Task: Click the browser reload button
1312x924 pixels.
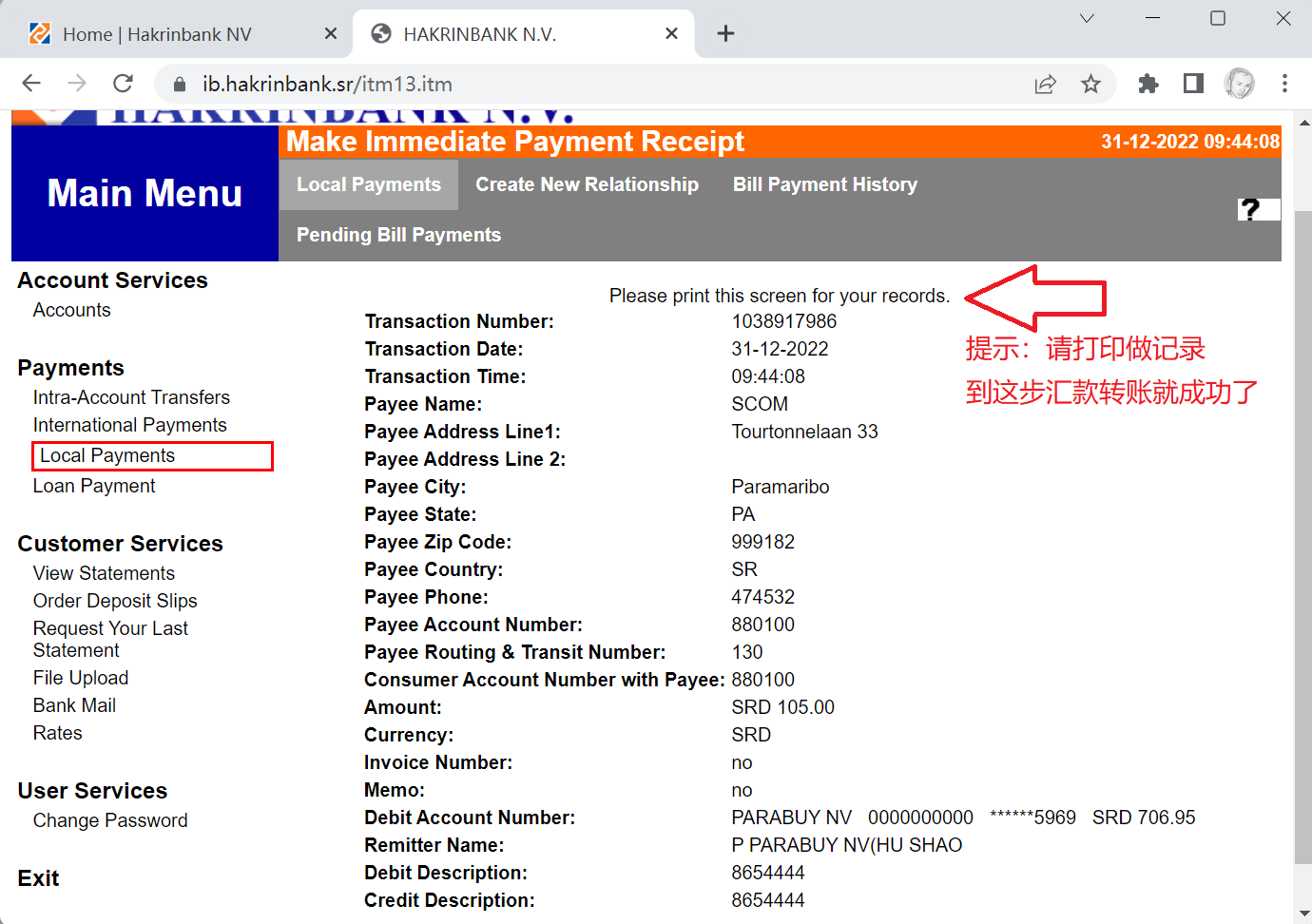Action: pos(123,84)
